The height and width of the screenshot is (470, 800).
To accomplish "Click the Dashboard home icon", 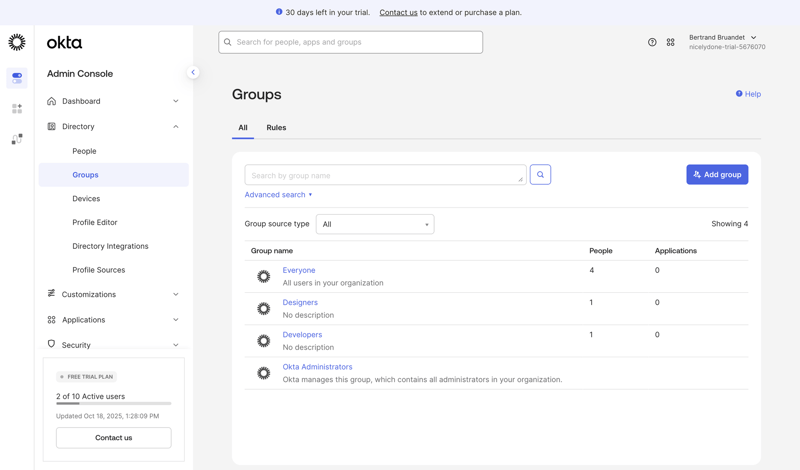I will 52,101.
